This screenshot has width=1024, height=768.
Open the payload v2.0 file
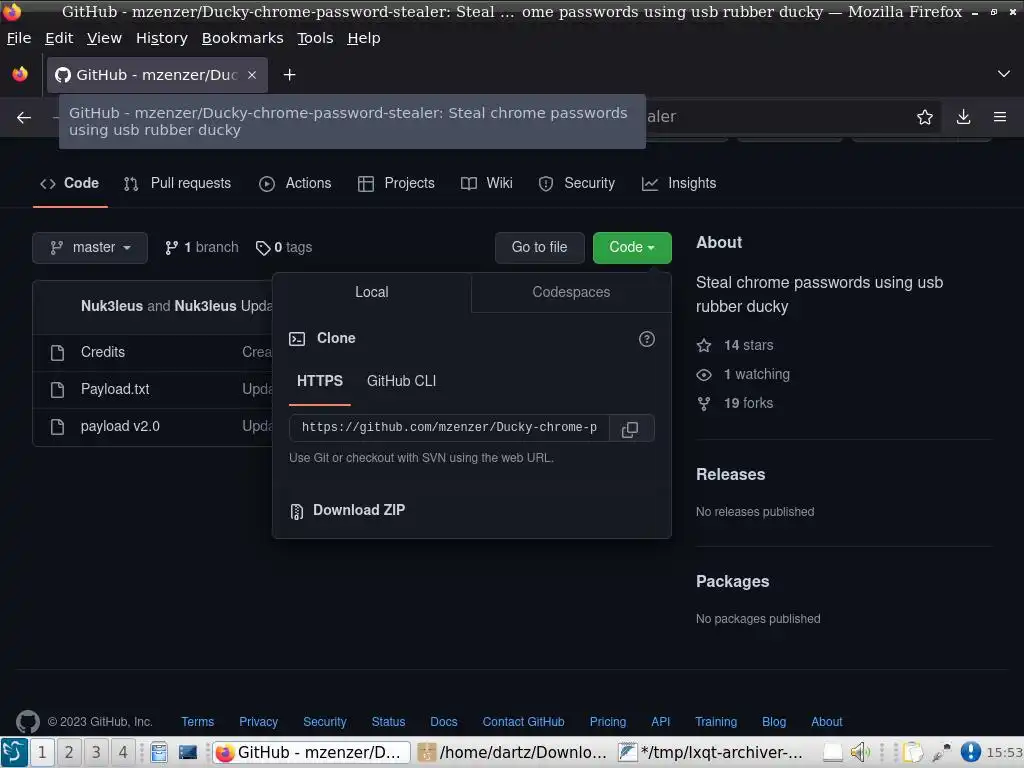click(120, 426)
